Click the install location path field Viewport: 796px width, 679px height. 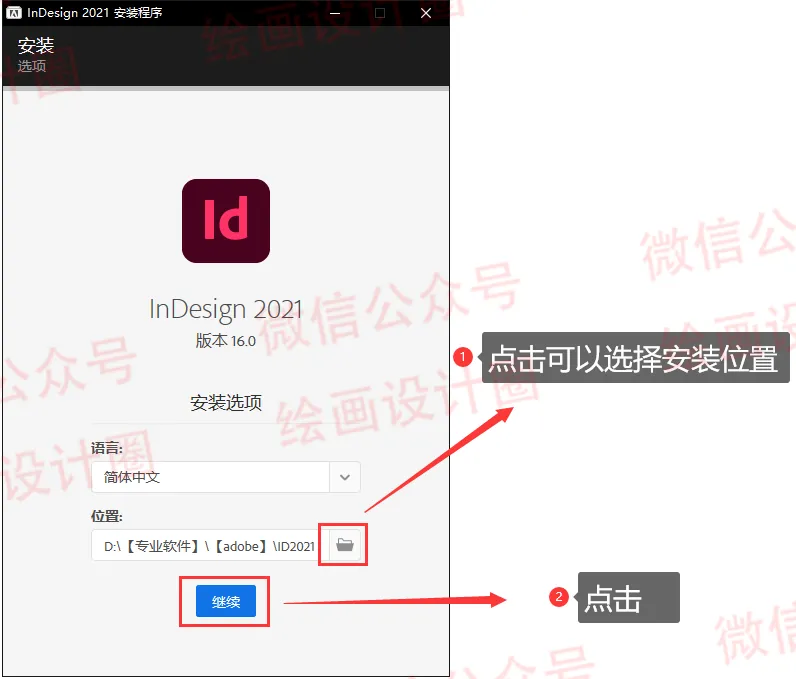(x=210, y=546)
